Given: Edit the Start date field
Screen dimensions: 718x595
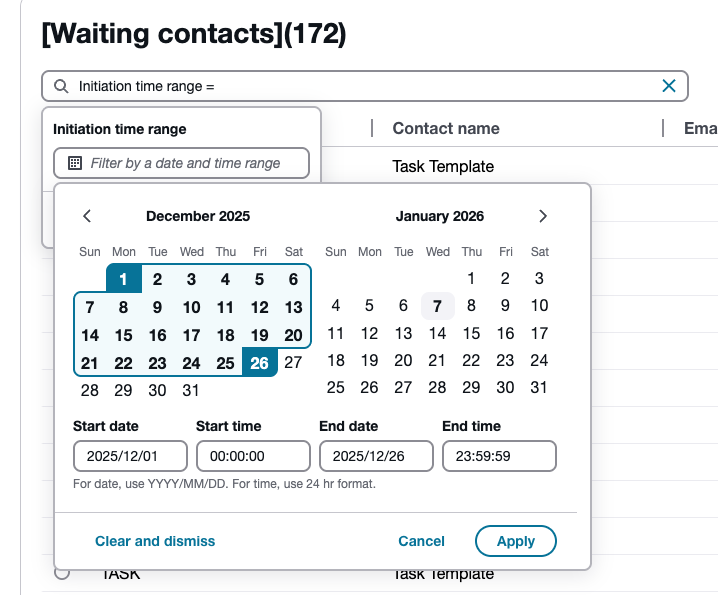Looking at the screenshot, I should (x=130, y=456).
